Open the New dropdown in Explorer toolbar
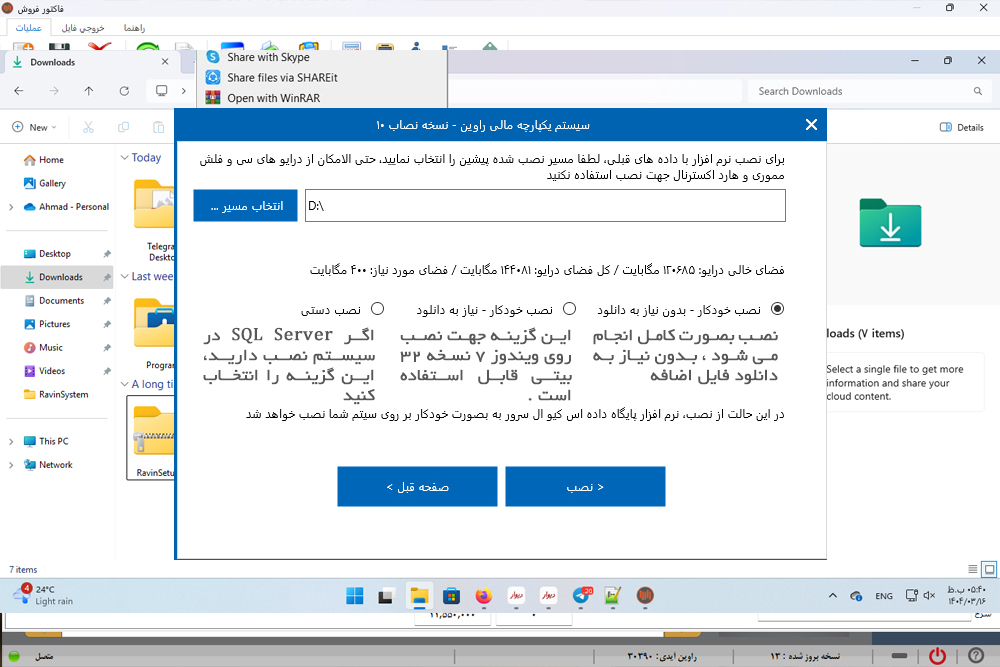Viewport: 1000px width, 667px height. click(x=35, y=127)
